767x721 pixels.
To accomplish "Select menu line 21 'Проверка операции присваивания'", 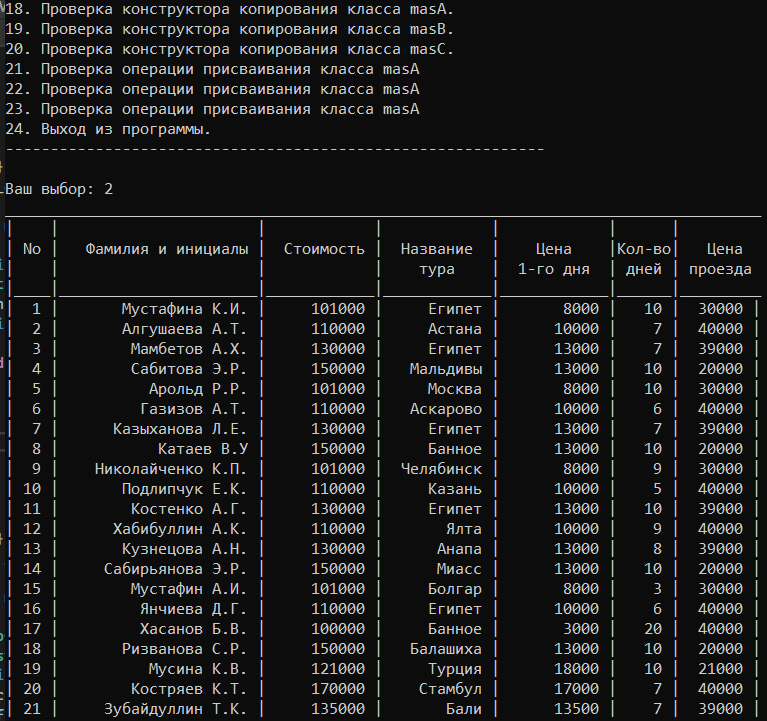I will (x=212, y=69).
